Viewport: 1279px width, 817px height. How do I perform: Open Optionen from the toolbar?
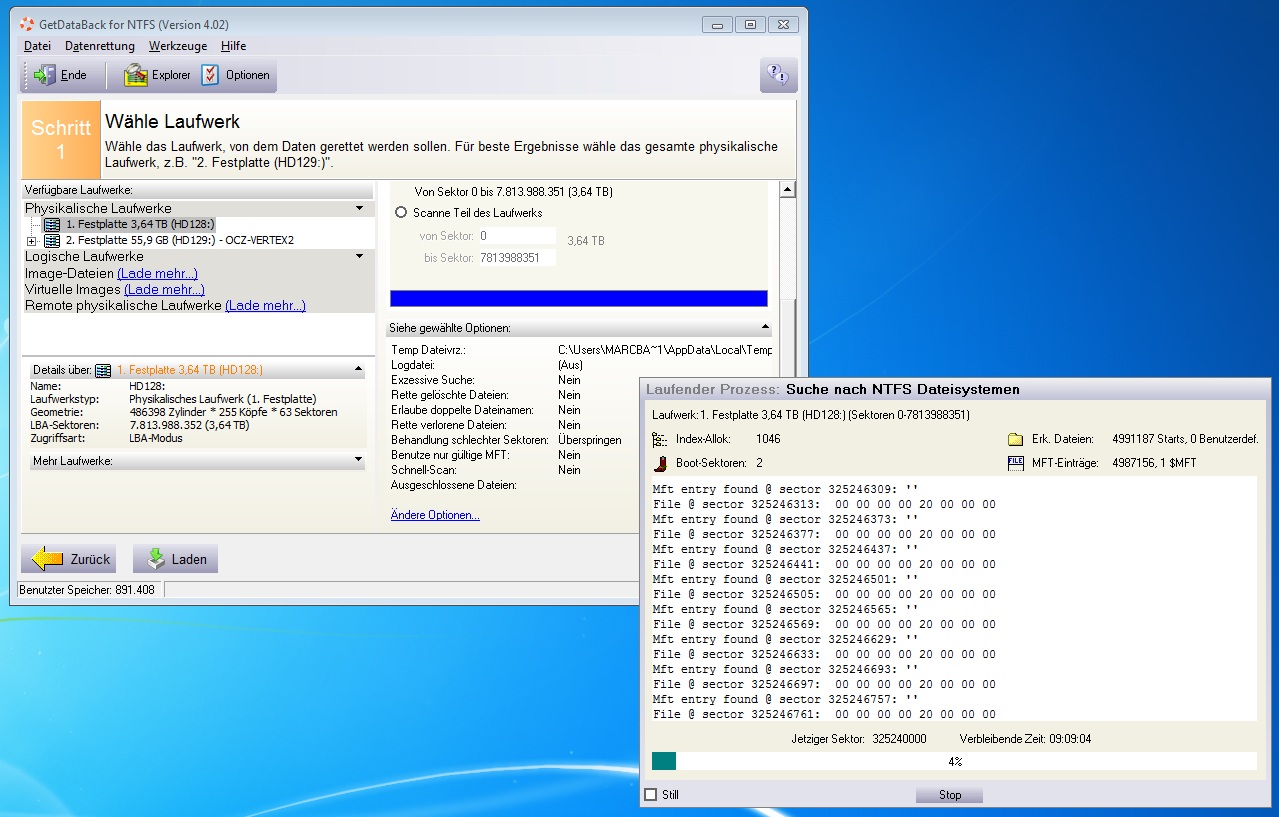pos(236,75)
